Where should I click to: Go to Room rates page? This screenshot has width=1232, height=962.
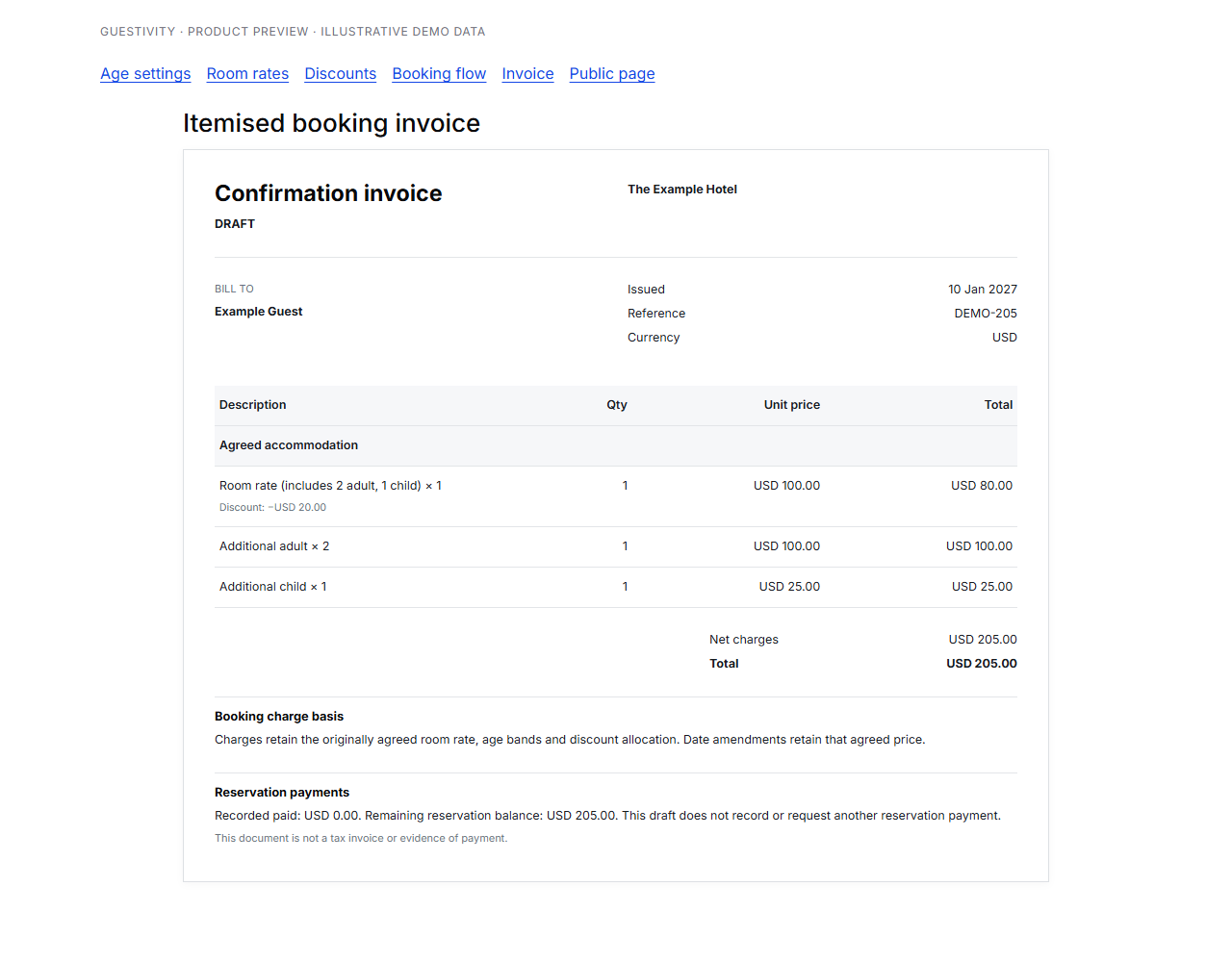247,74
